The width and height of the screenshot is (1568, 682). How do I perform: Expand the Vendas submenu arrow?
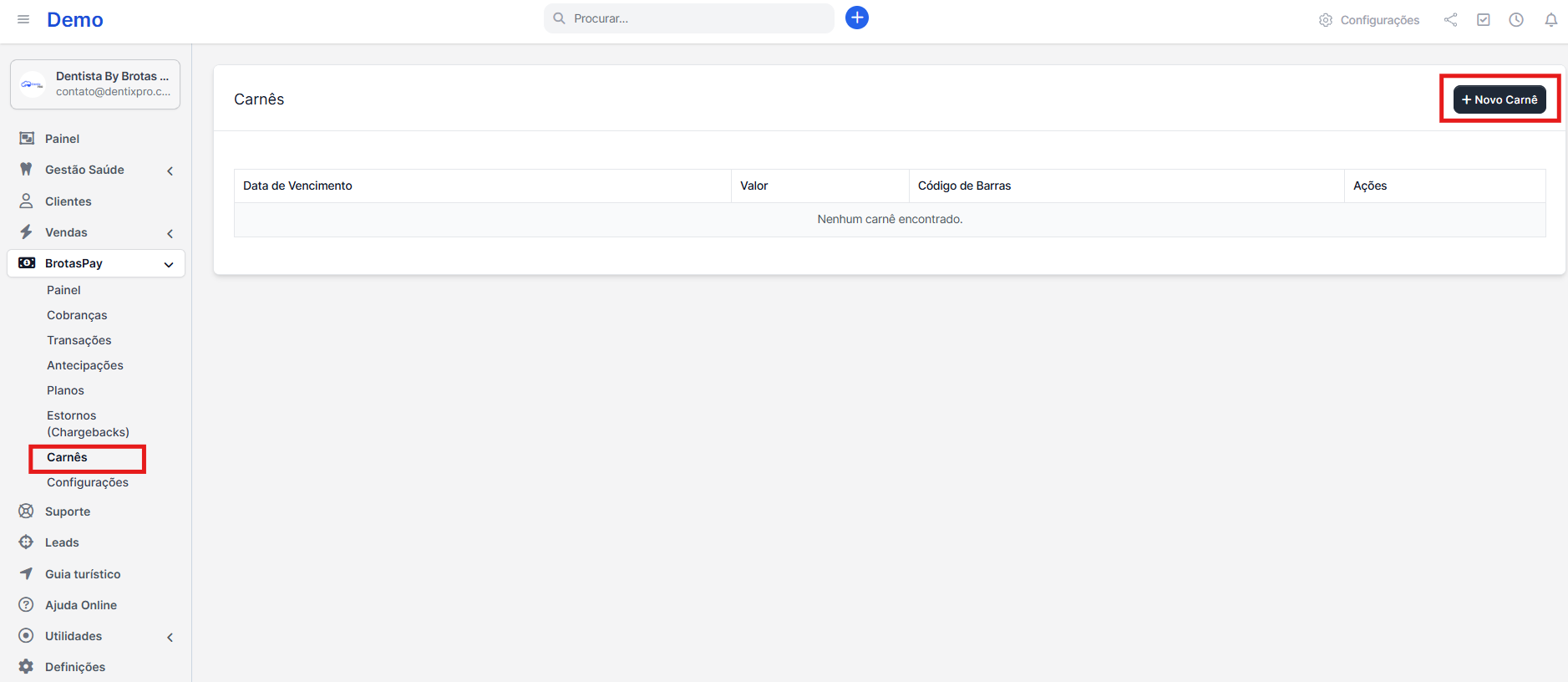(170, 233)
